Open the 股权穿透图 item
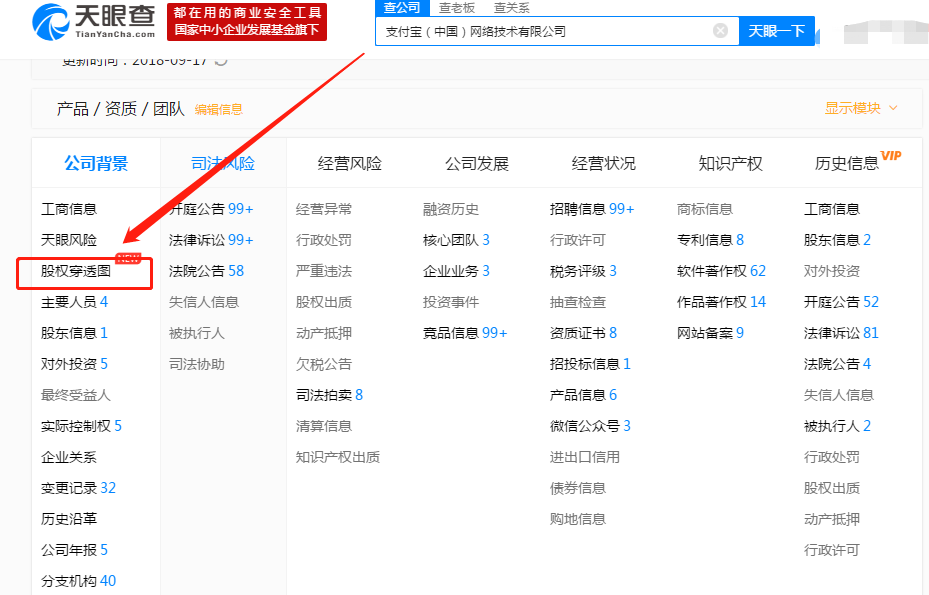Screen dimensions: 929x595 76,271
